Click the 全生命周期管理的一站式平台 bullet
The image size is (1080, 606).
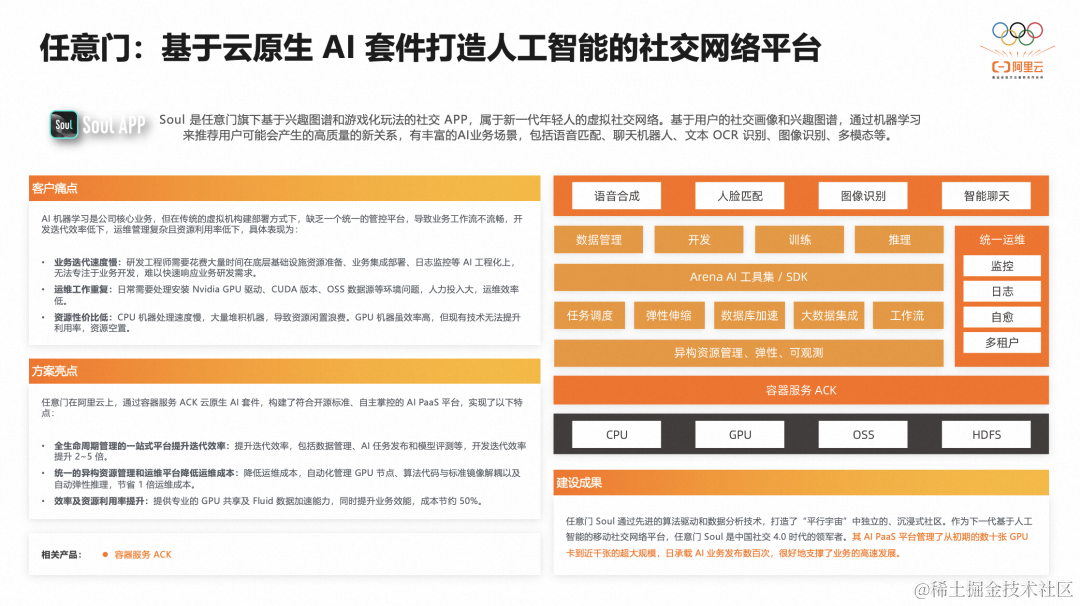coord(290,451)
